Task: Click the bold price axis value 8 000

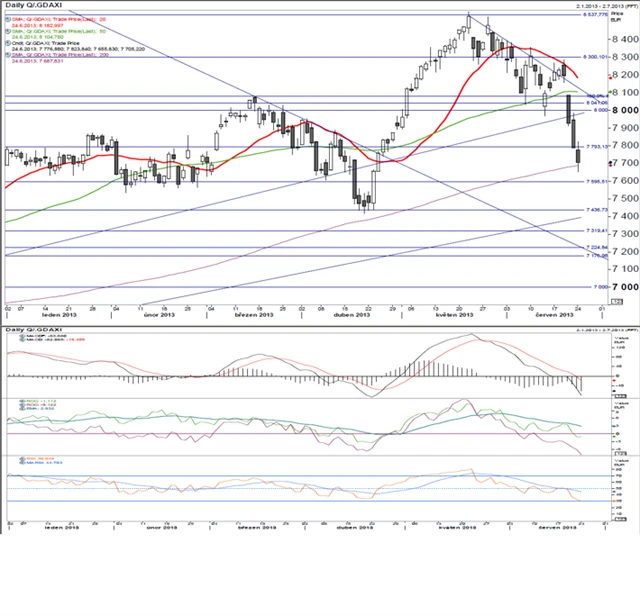Action: (x=625, y=110)
